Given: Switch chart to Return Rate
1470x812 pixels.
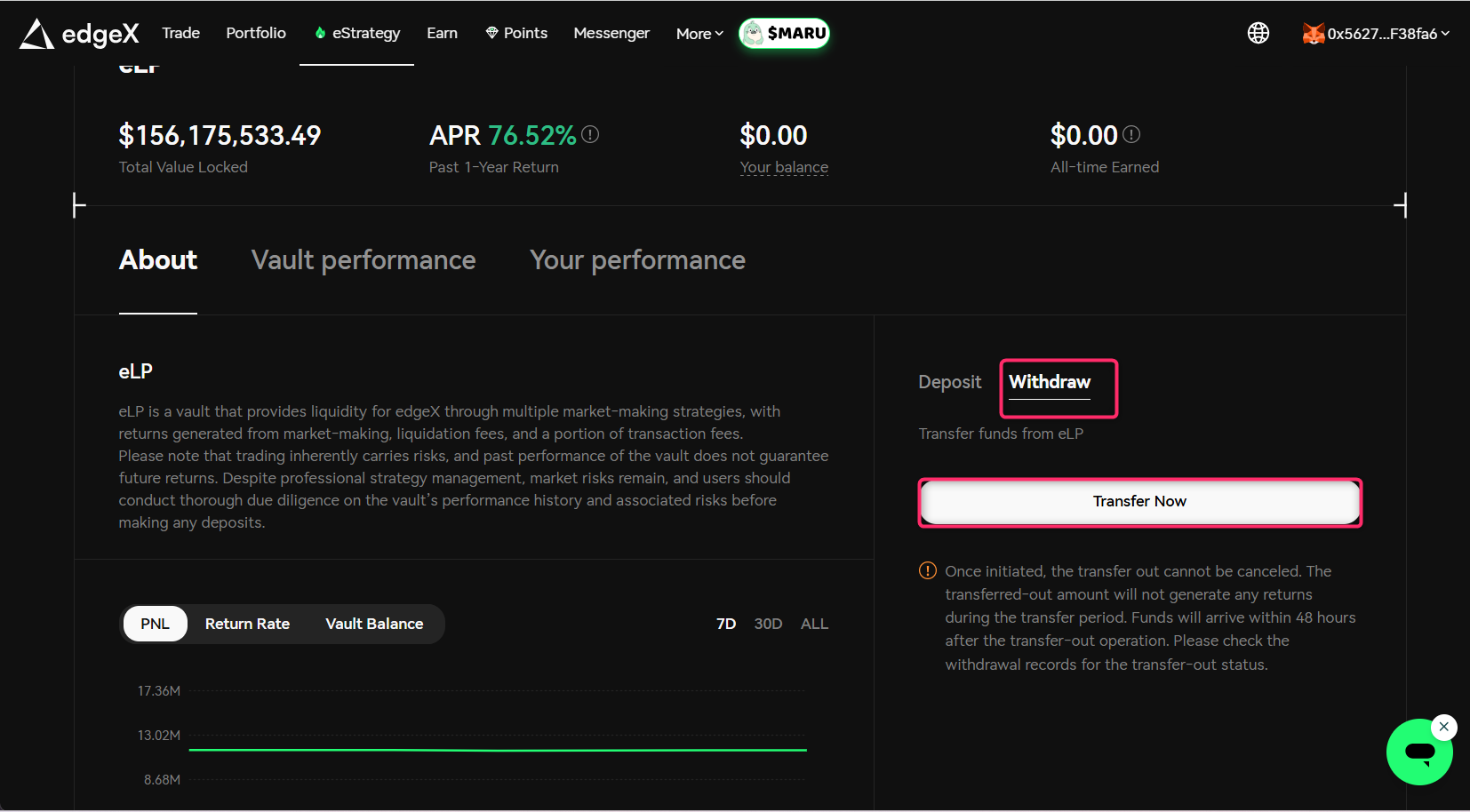Looking at the screenshot, I should click(247, 624).
